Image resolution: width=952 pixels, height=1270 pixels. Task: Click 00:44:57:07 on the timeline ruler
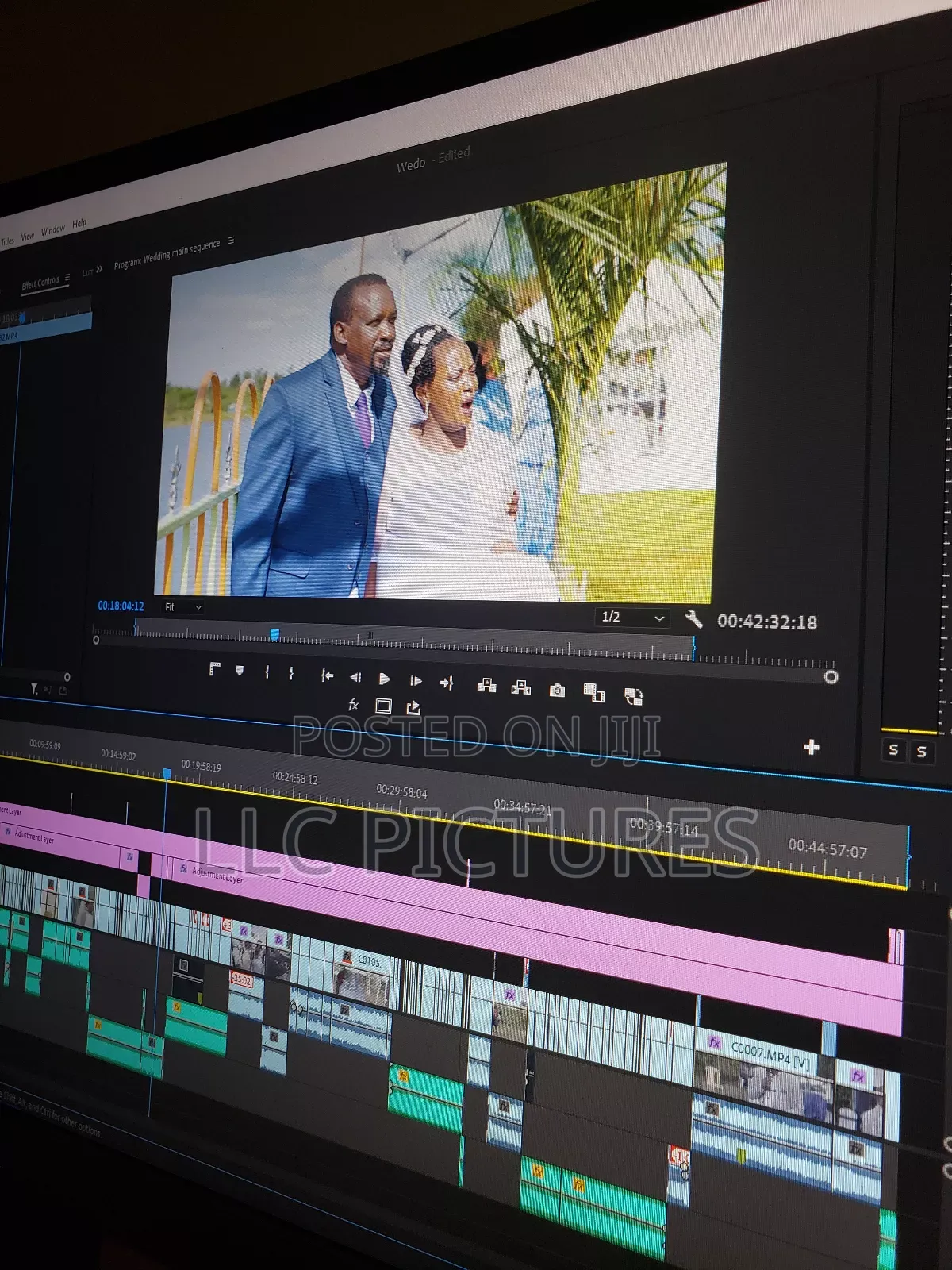click(827, 849)
